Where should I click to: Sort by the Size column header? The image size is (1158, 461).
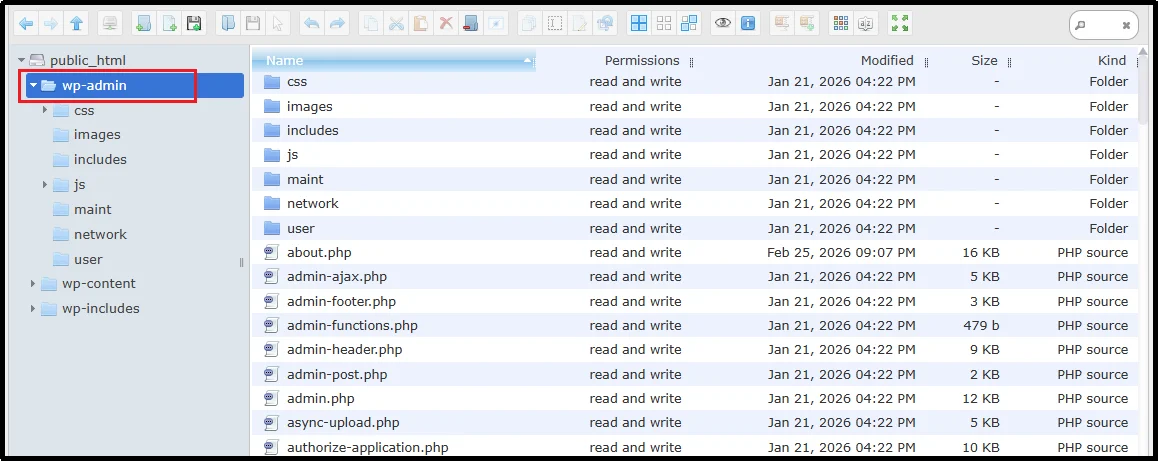tap(984, 61)
